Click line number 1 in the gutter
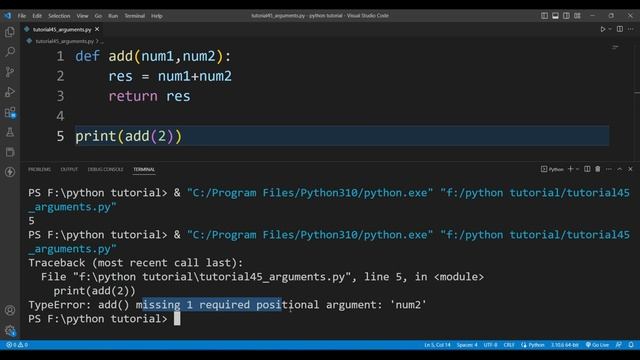Viewport: 640px width, 360px height. tap(60, 56)
